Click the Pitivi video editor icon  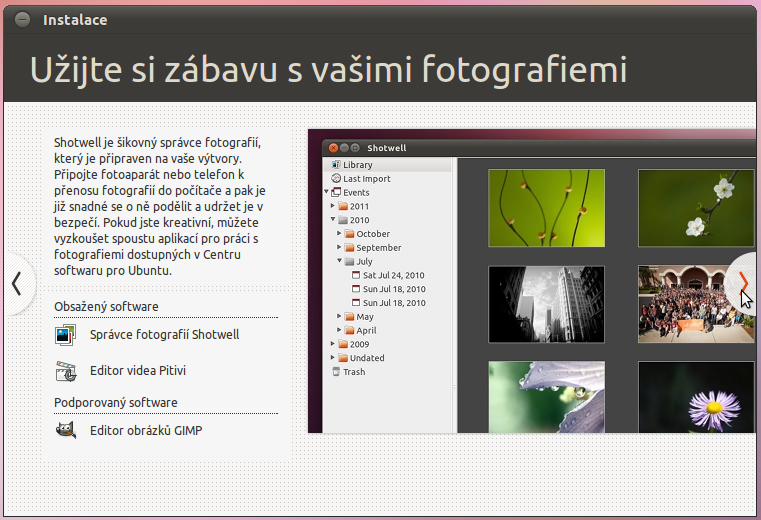[x=66, y=371]
